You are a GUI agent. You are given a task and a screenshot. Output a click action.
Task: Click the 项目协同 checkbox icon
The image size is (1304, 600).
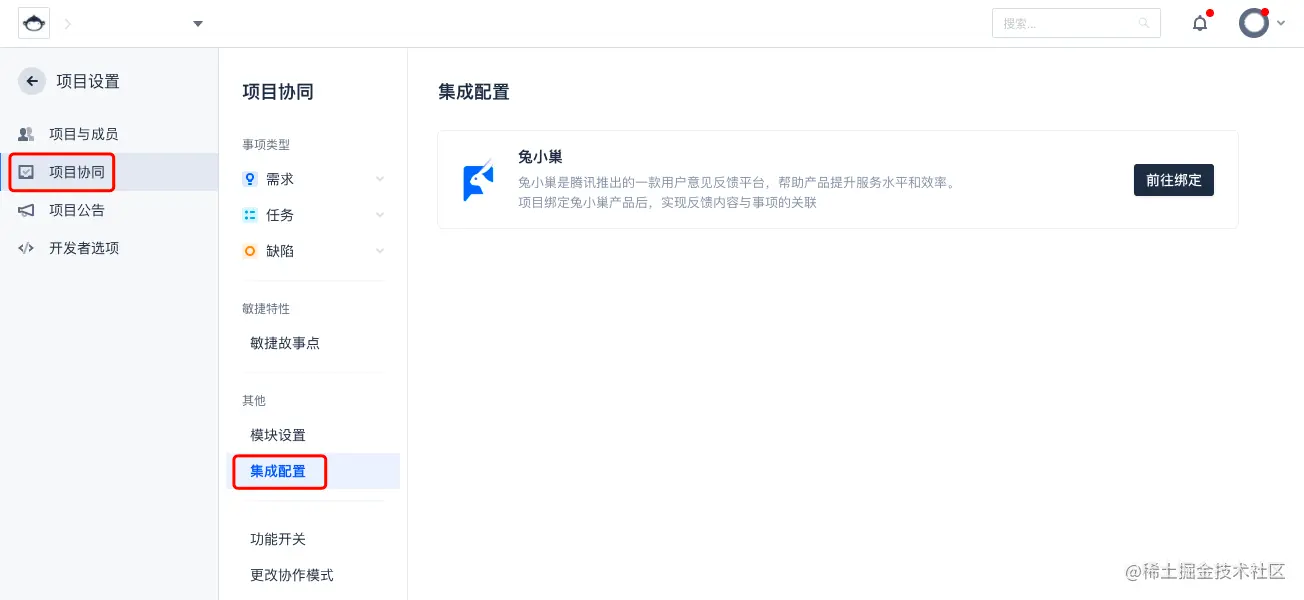point(27,172)
